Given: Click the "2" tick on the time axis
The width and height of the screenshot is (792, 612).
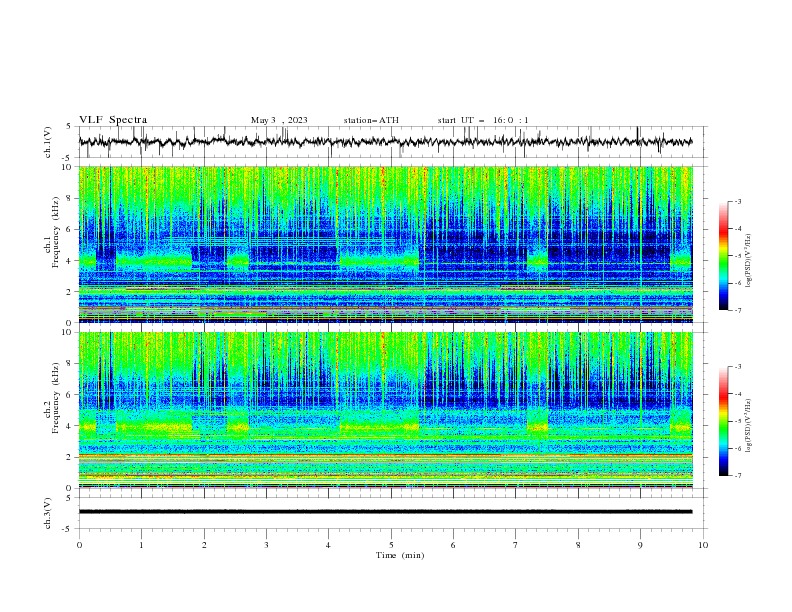Looking at the screenshot, I should (x=204, y=545).
